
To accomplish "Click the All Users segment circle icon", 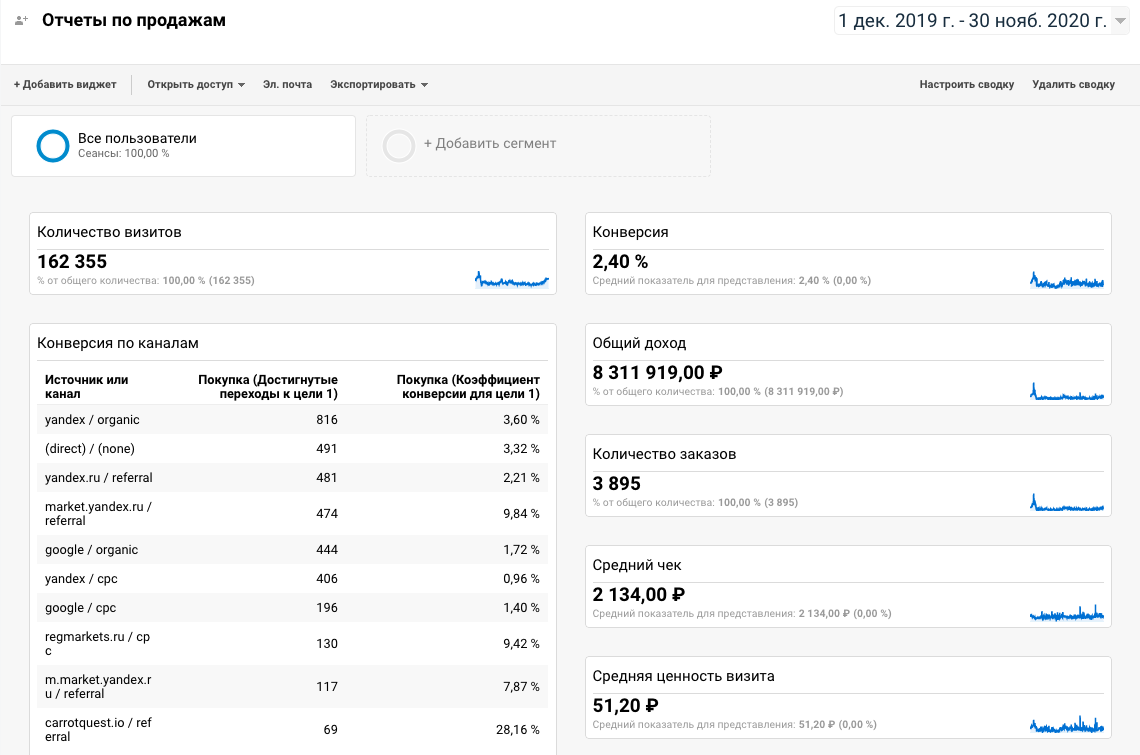I will (52, 146).
